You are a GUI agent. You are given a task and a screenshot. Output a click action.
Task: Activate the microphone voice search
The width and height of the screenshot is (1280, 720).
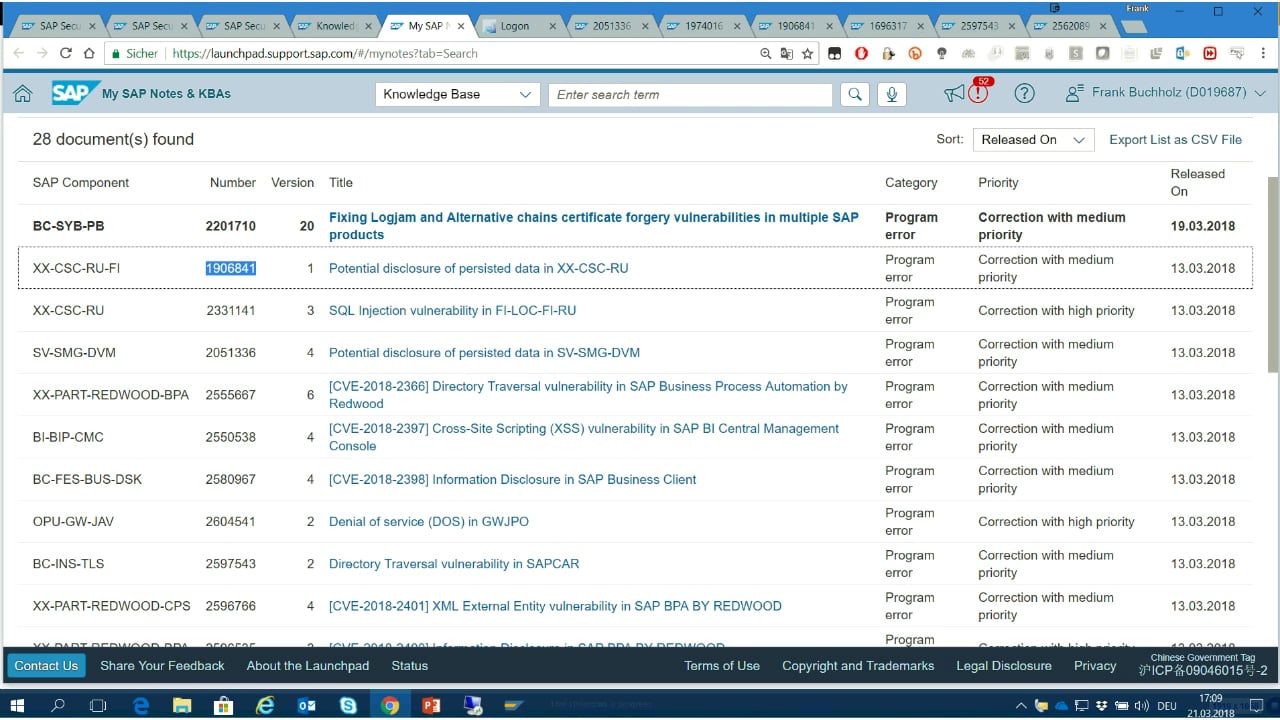pyautogui.click(x=891, y=94)
